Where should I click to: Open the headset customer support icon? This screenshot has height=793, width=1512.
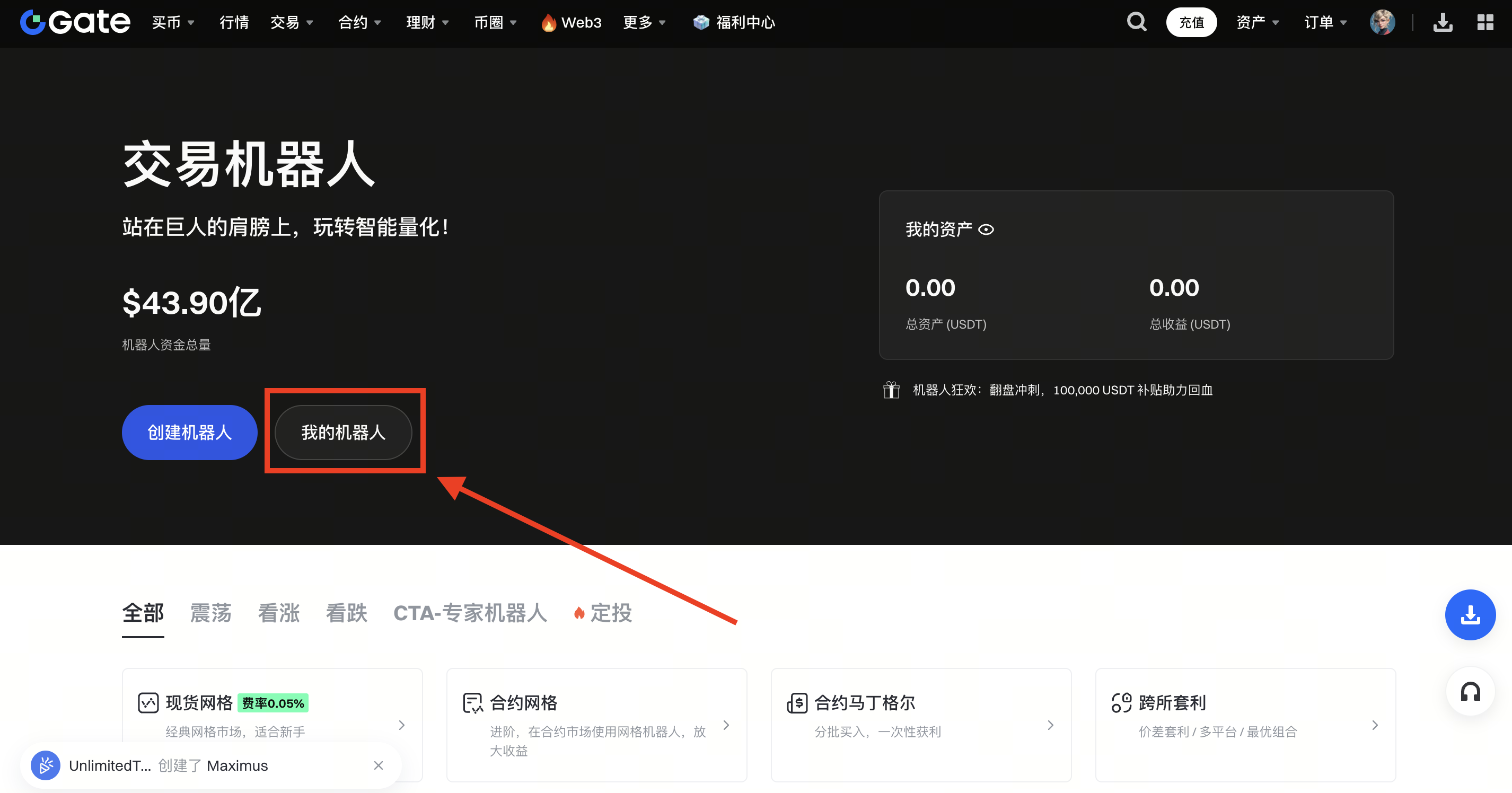pyautogui.click(x=1470, y=692)
